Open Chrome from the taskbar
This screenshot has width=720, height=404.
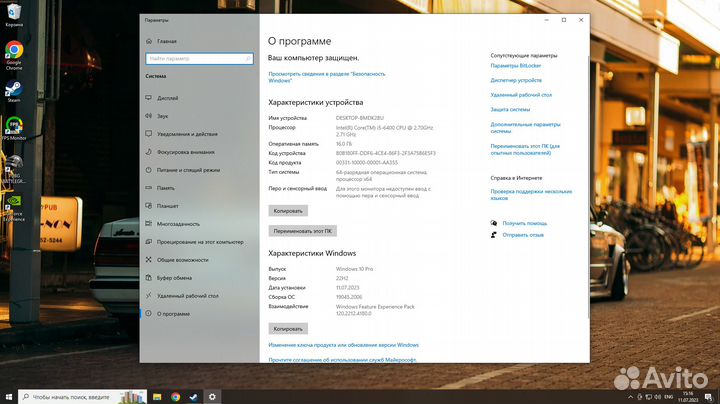click(x=175, y=397)
